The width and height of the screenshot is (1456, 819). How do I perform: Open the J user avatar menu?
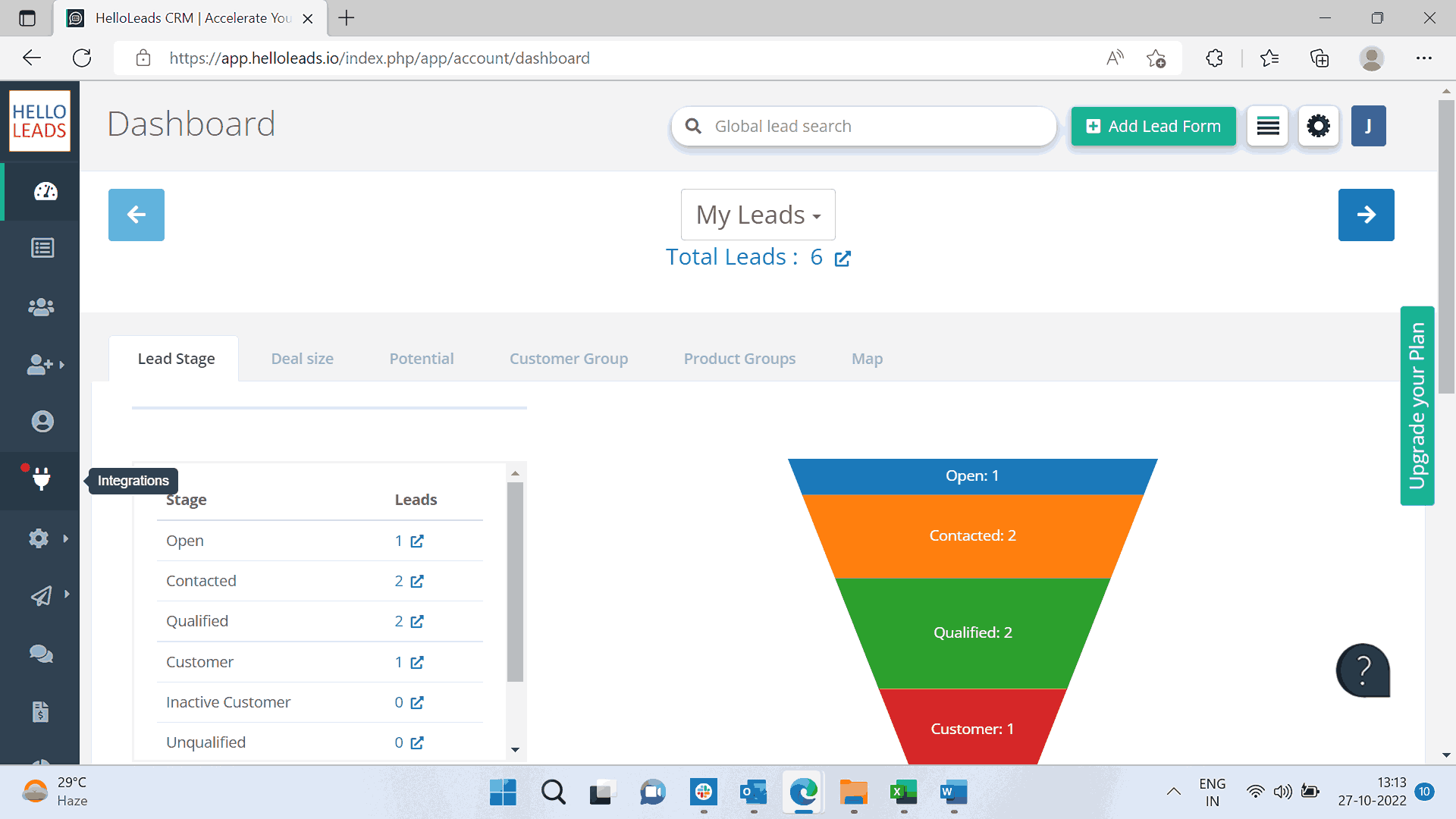click(x=1369, y=126)
